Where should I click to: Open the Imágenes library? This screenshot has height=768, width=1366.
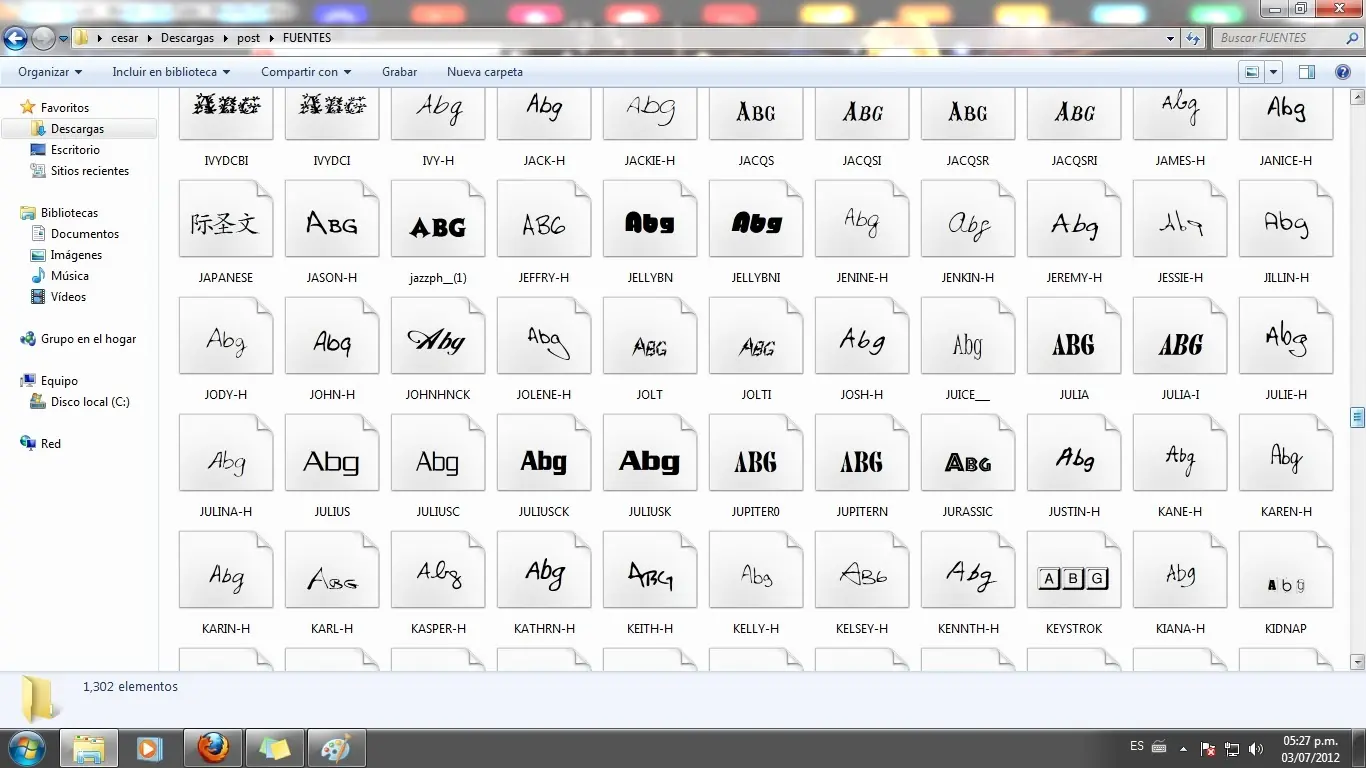tap(76, 255)
